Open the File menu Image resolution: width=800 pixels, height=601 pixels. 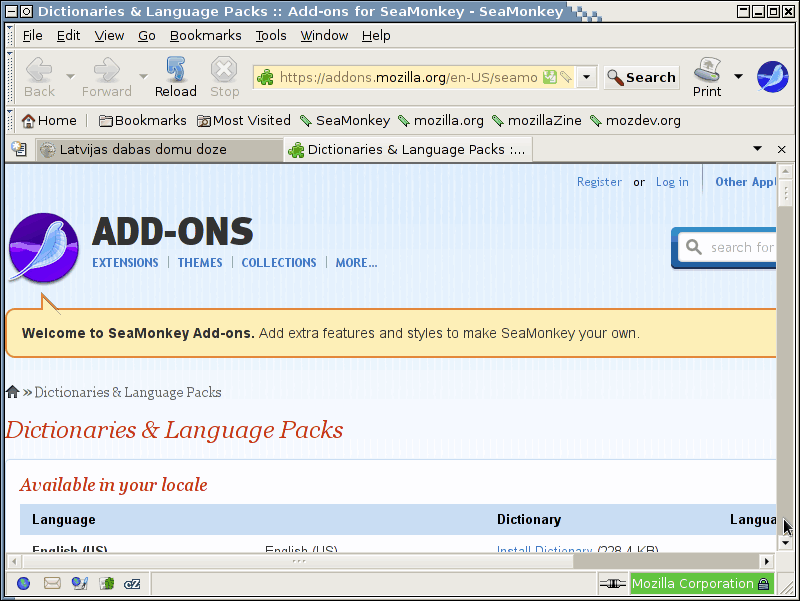[32, 36]
